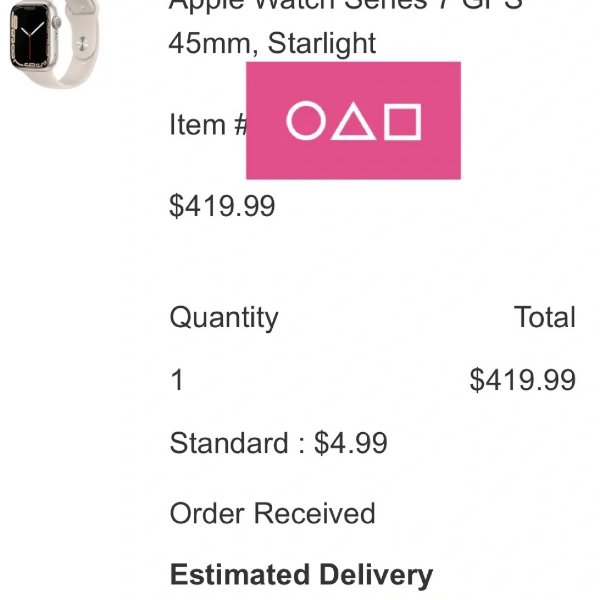Click the pink box covering the item number
Screen dimensions: 600x600
353,120
